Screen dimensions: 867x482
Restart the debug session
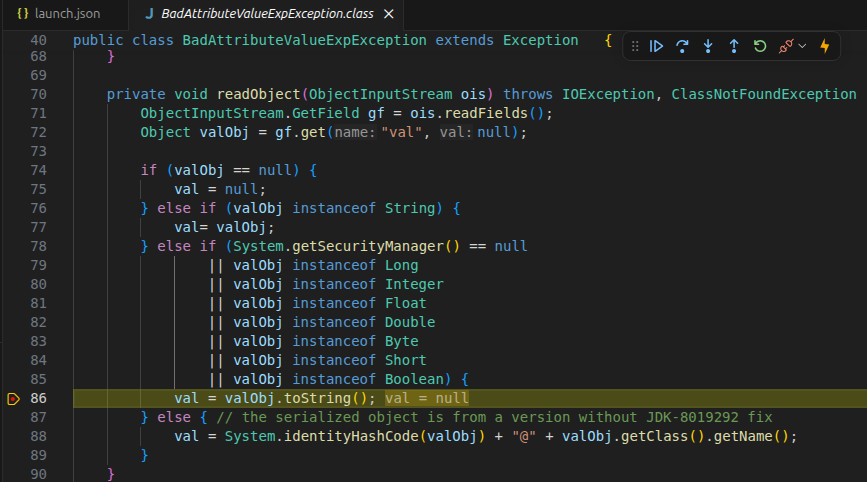point(760,46)
